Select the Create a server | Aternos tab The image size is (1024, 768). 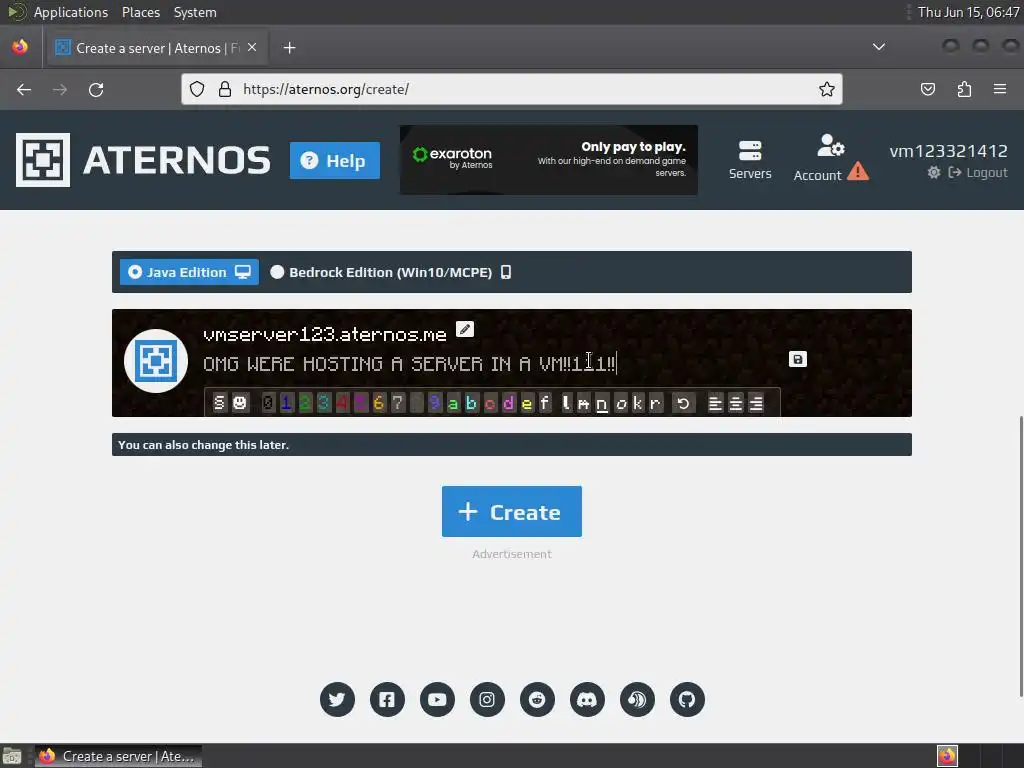[155, 48]
